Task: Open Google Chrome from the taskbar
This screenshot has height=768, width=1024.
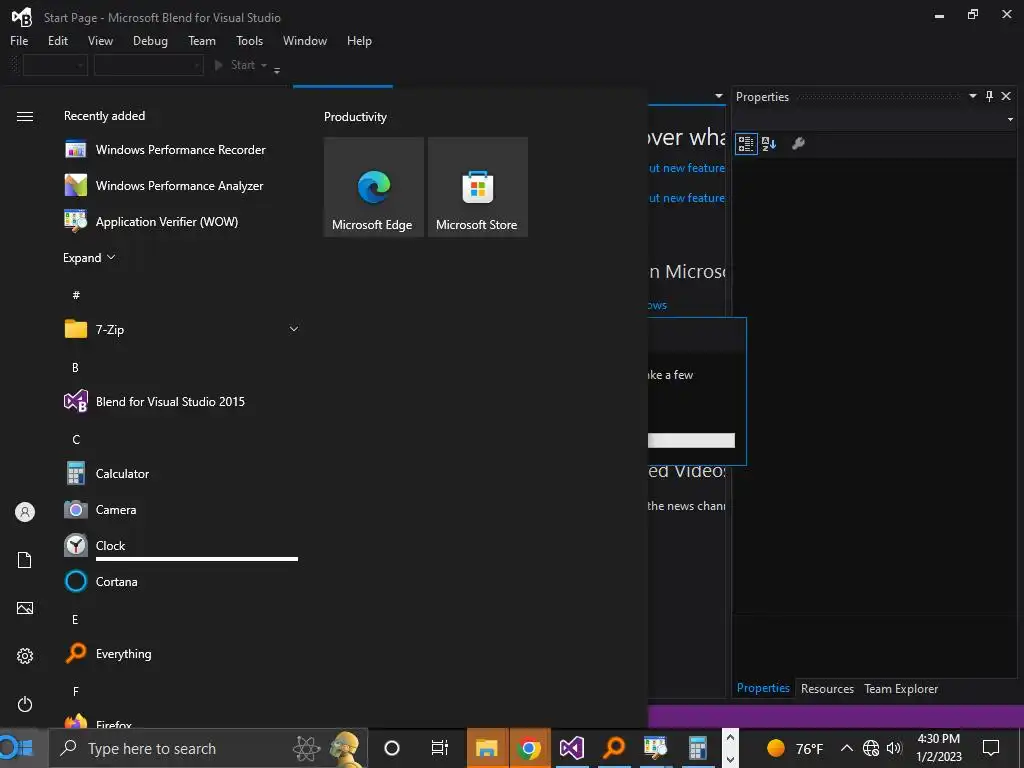Action: click(x=529, y=748)
